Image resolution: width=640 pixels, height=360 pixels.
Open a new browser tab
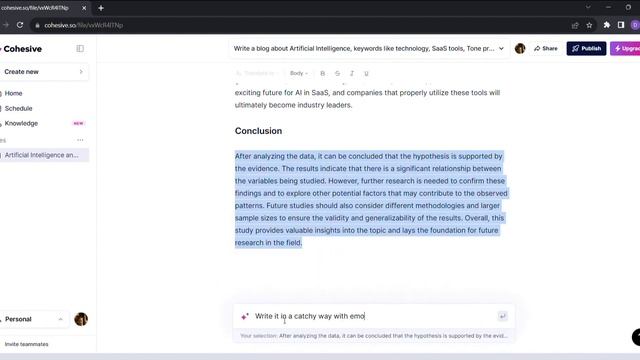click(101, 8)
